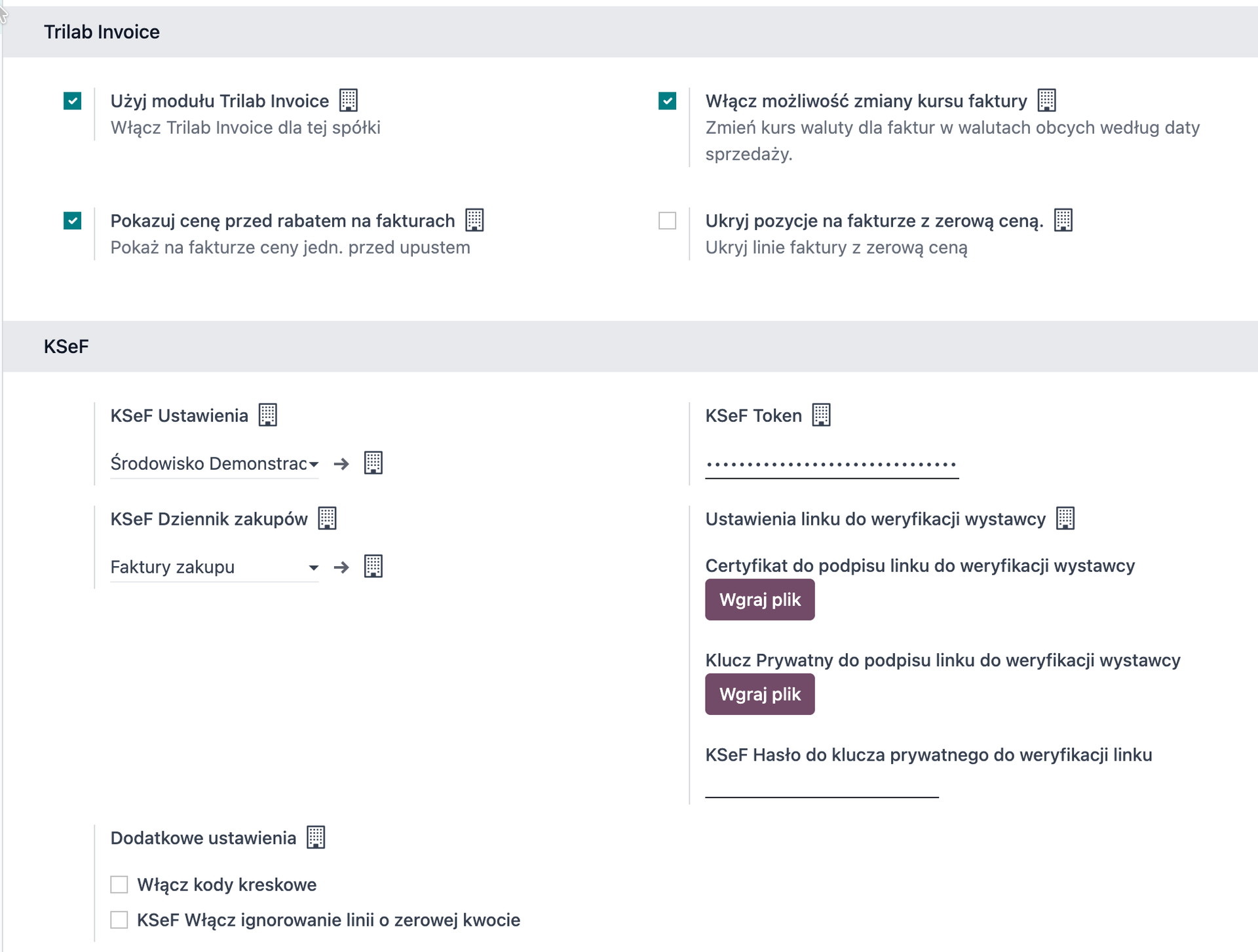Click the KSeF Token password field

[x=831, y=465]
